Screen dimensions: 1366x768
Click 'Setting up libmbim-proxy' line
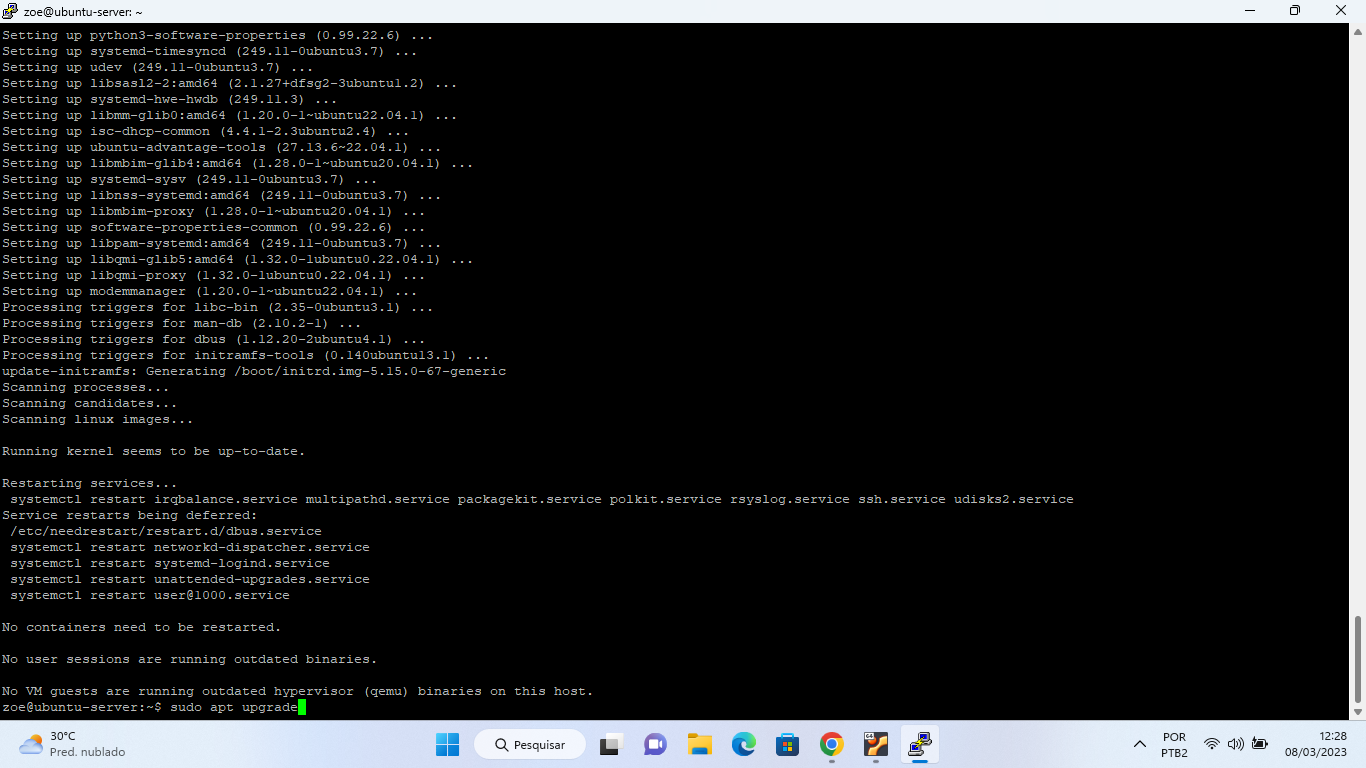click(x=214, y=211)
